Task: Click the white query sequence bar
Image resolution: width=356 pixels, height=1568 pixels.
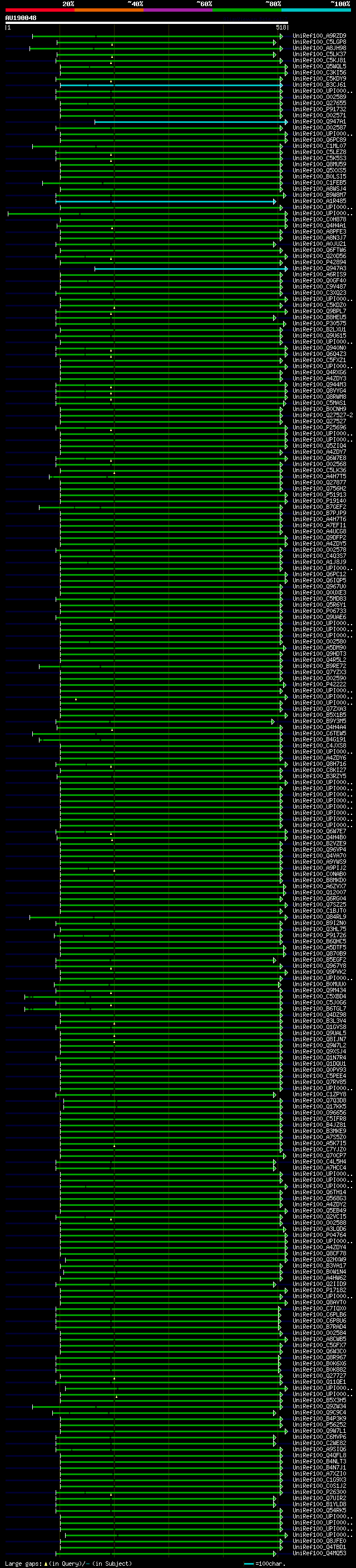Action: pos(147,22)
